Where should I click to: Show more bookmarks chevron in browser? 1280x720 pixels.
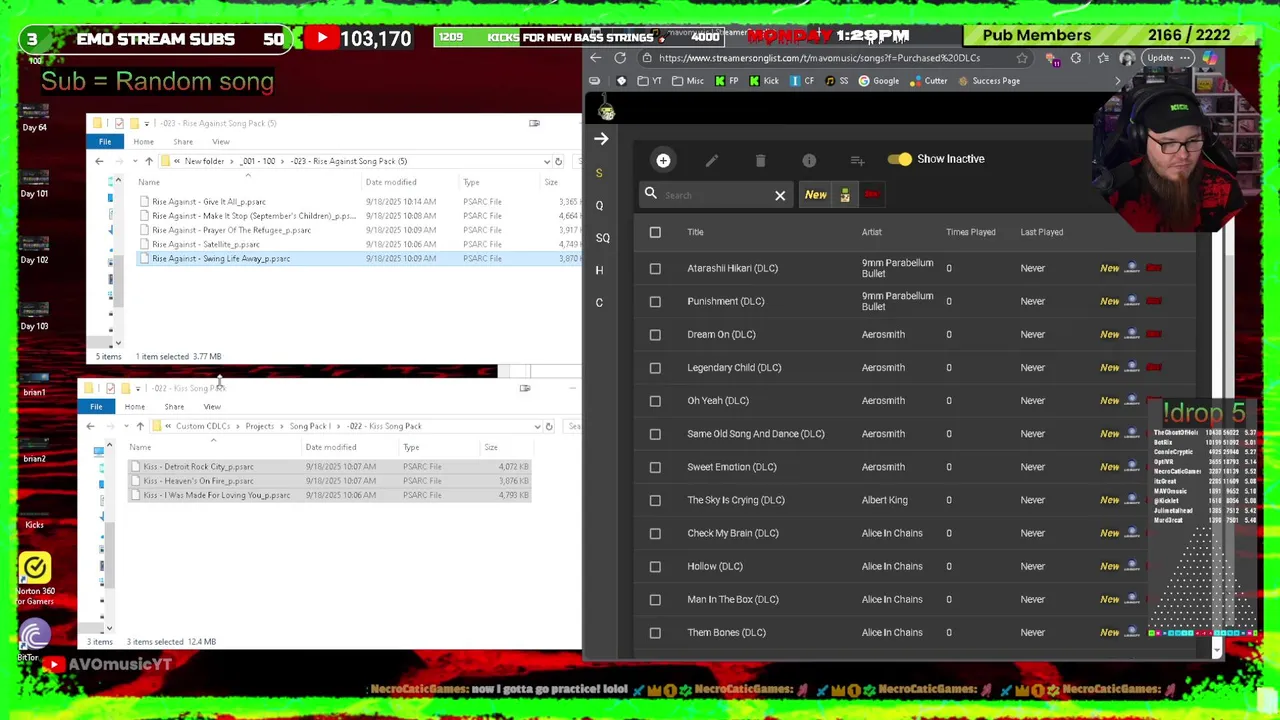pos(1117,81)
